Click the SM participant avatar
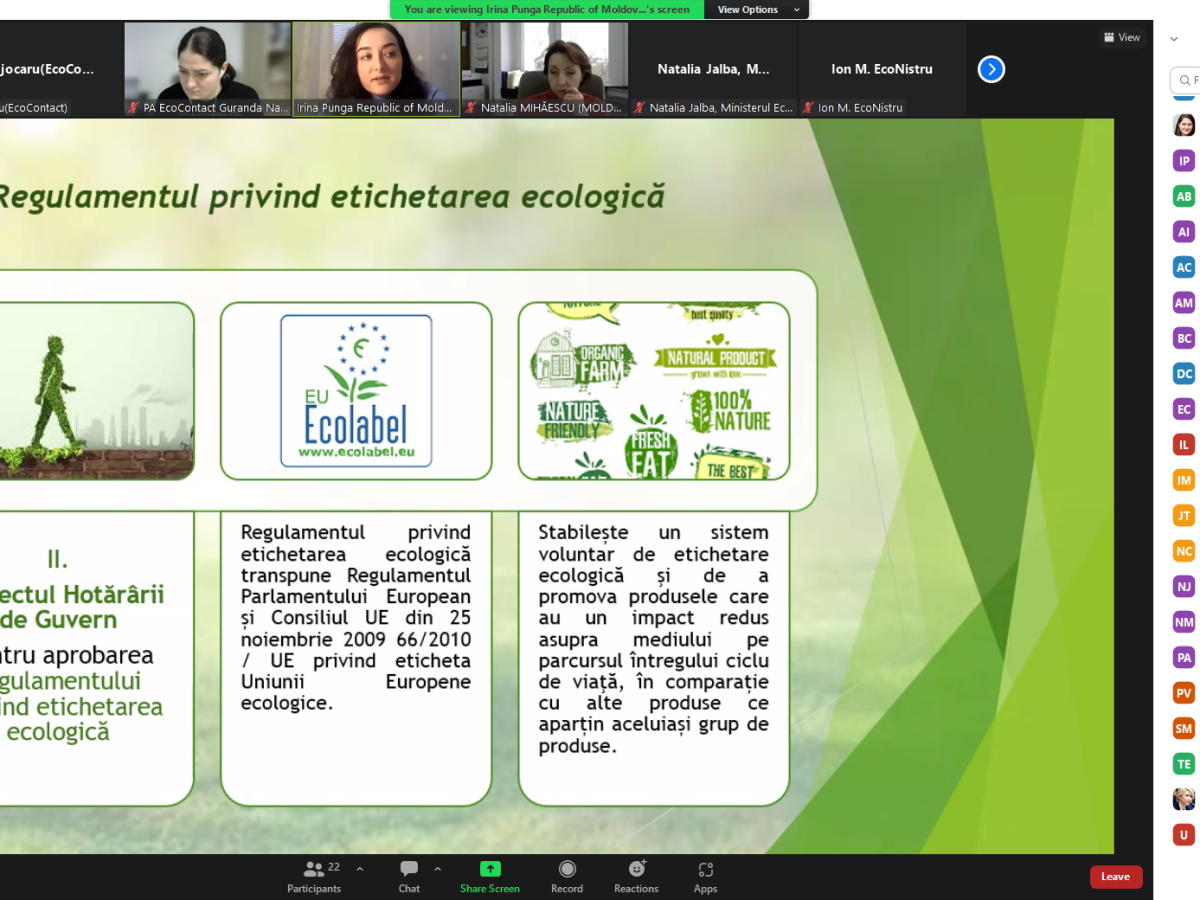The width and height of the screenshot is (1200, 900). [1184, 729]
